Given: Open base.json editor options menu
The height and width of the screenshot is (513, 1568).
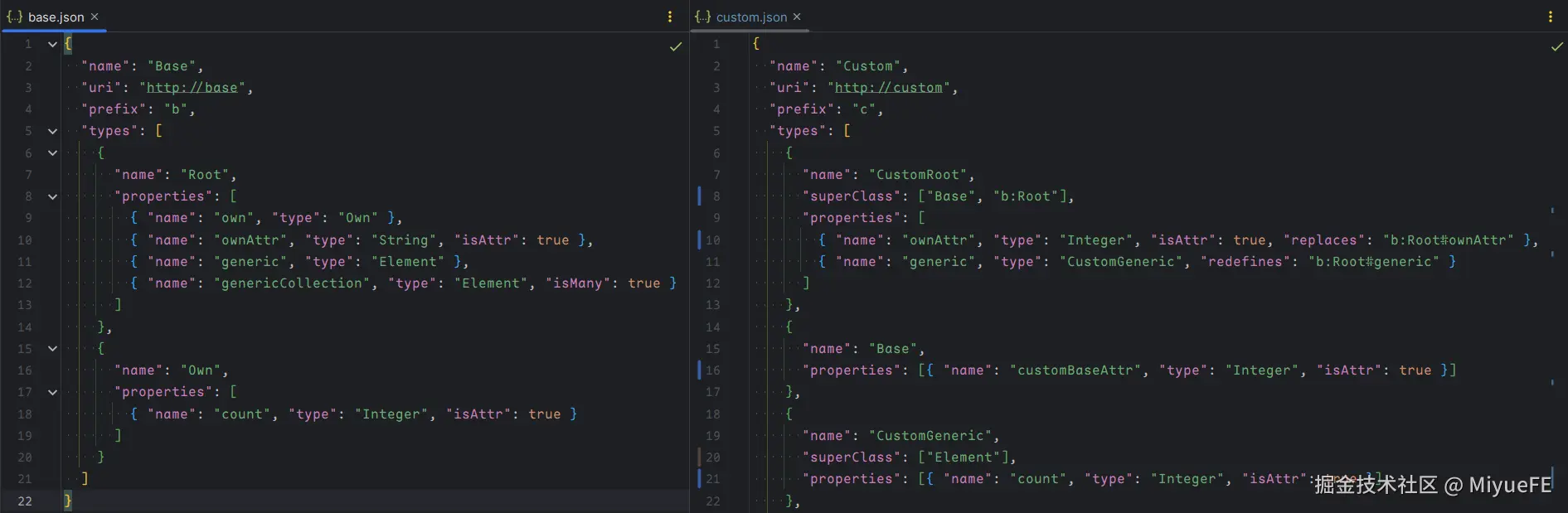Looking at the screenshot, I should pyautogui.click(x=670, y=17).
